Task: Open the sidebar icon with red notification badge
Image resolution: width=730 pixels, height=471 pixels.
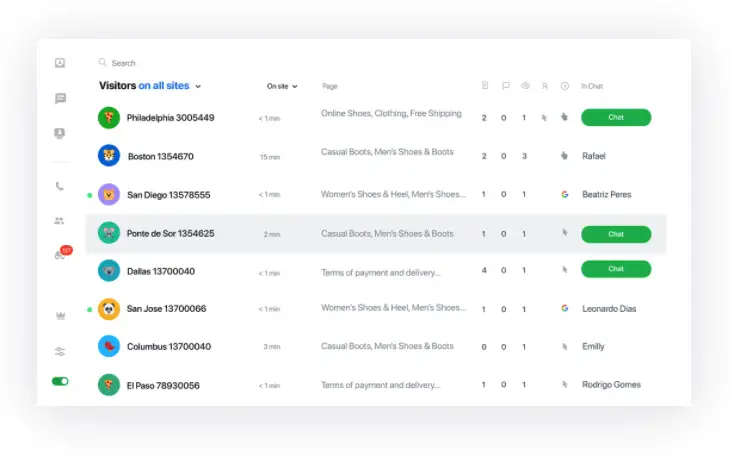Action: pyautogui.click(x=61, y=255)
